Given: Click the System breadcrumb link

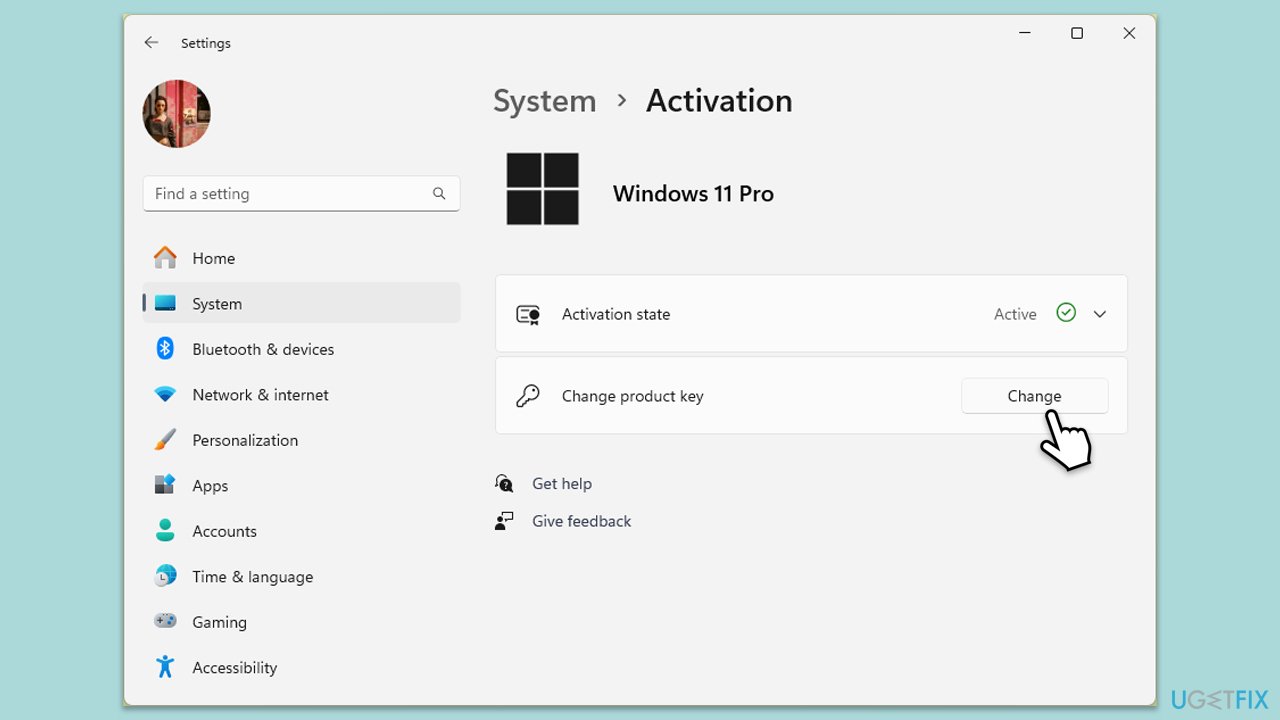Looking at the screenshot, I should [544, 100].
